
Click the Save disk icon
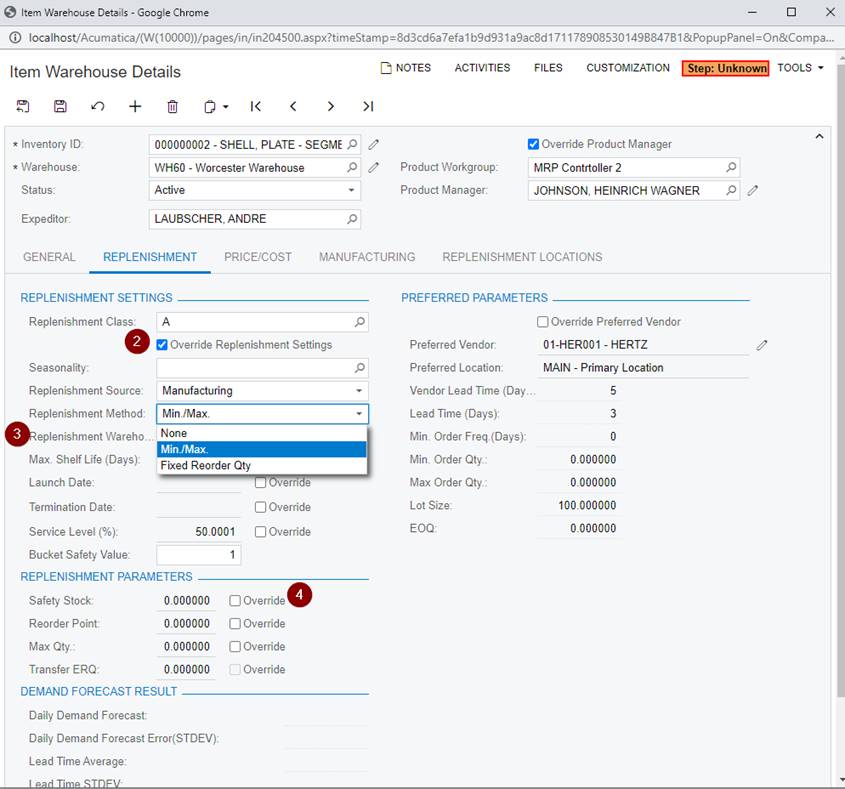coord(60,106)
